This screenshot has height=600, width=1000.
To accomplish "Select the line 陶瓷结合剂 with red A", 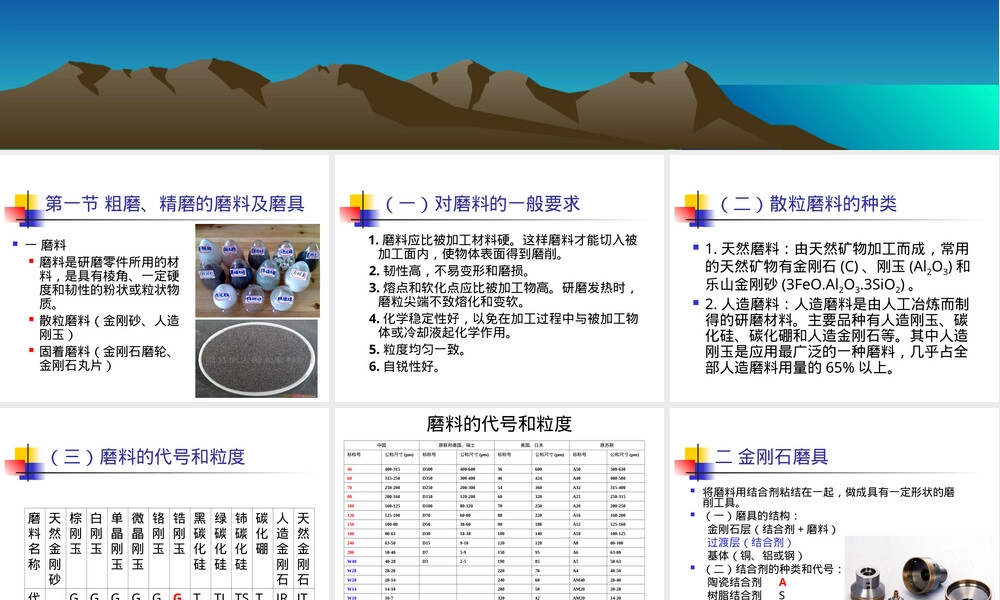I will 747,582.
